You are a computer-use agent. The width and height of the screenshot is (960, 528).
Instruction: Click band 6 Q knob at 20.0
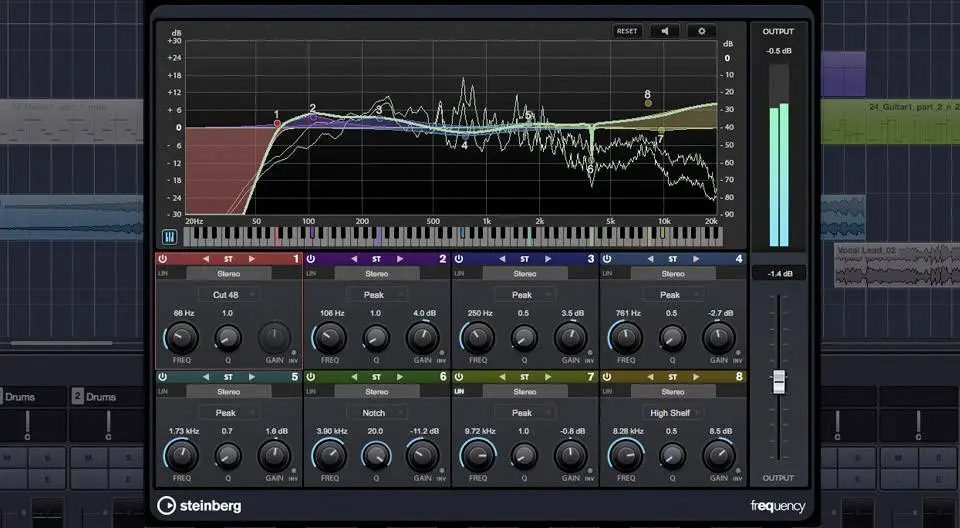(375, 456)
